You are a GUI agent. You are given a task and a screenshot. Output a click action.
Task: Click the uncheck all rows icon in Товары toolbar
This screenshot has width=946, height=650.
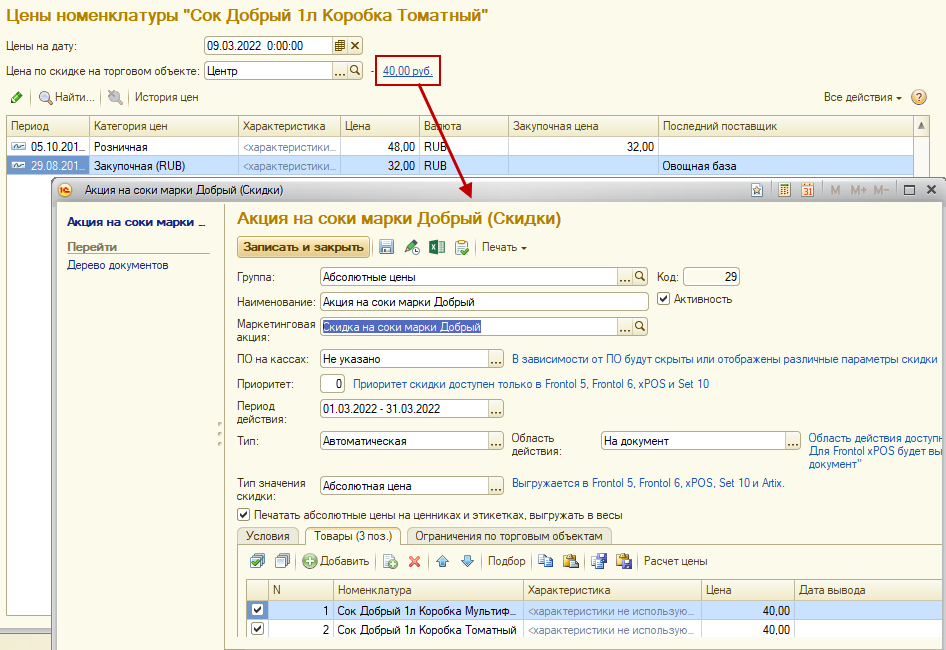tap(282, 561)
